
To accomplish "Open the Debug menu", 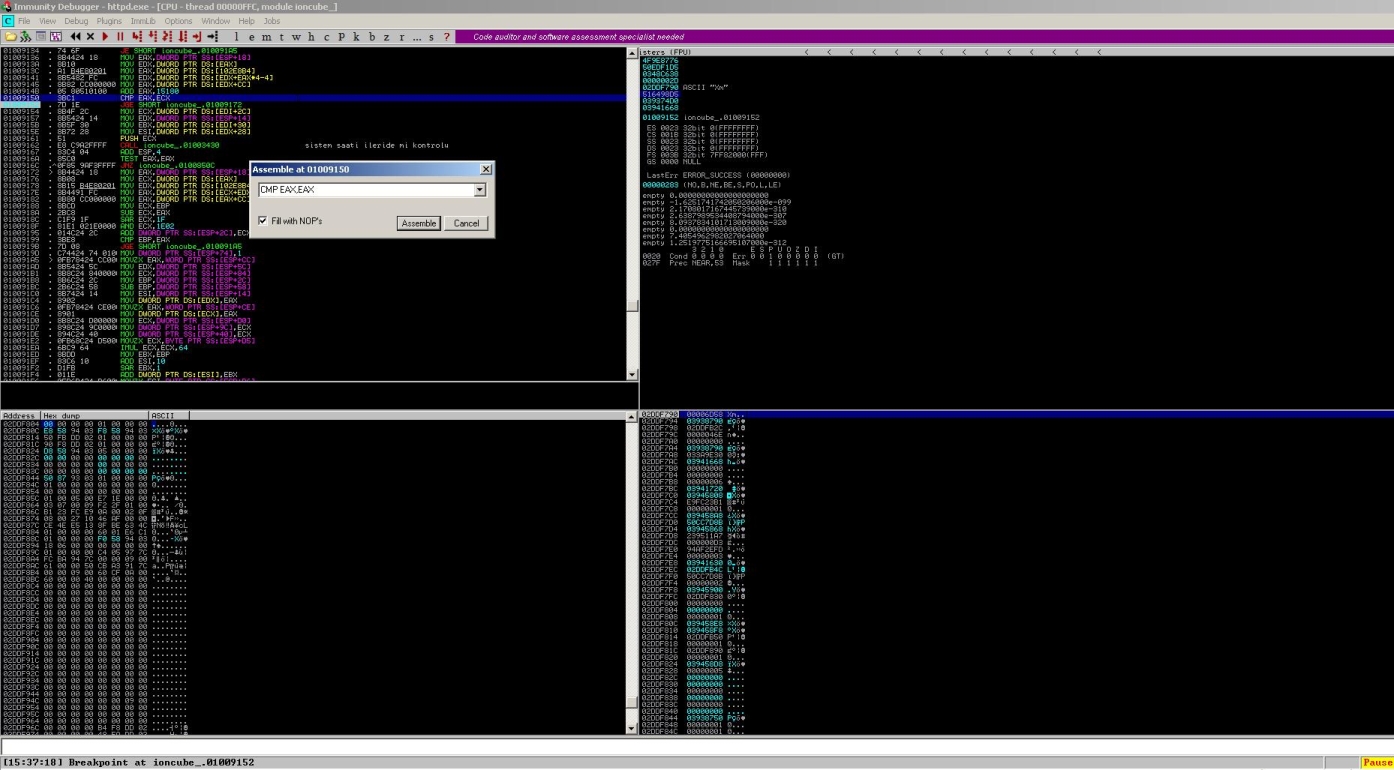I will [76, 21].
